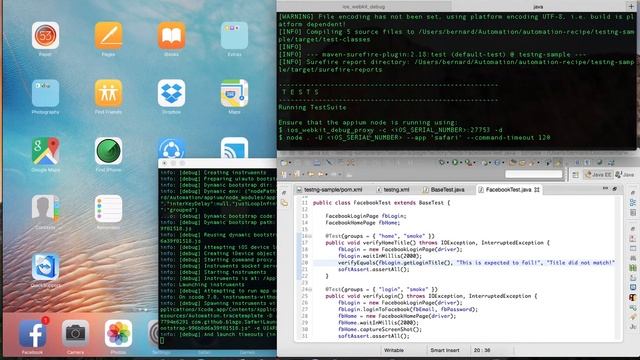Open Photos from the iPad dock
The height and width of the screenshot is (360, 640).
coord(118,333)
